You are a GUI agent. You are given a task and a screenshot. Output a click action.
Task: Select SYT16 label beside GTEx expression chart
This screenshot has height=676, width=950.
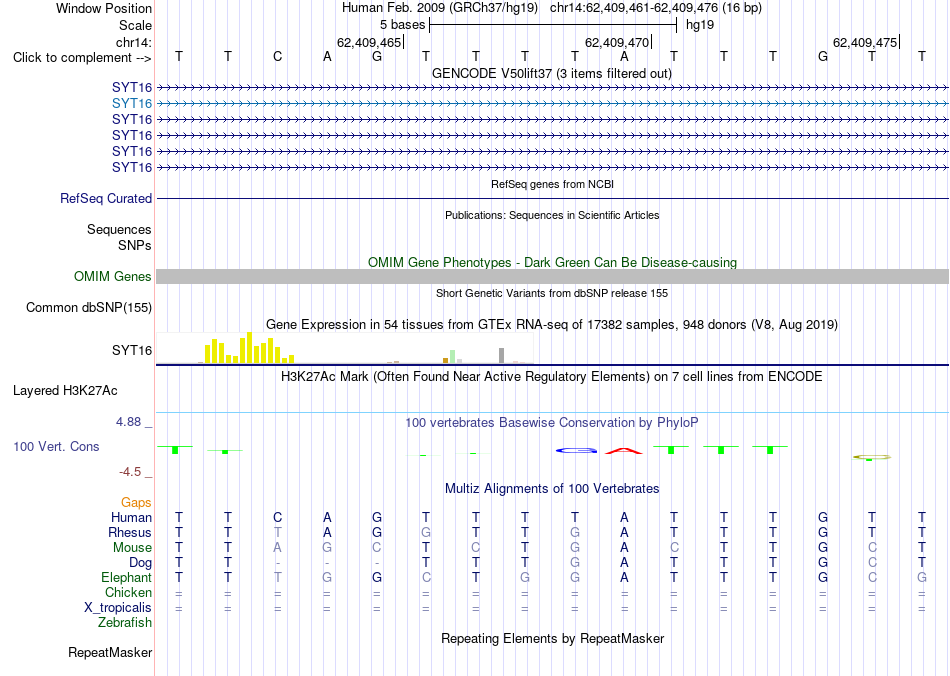pyautogui.click(x=131, y=350)
